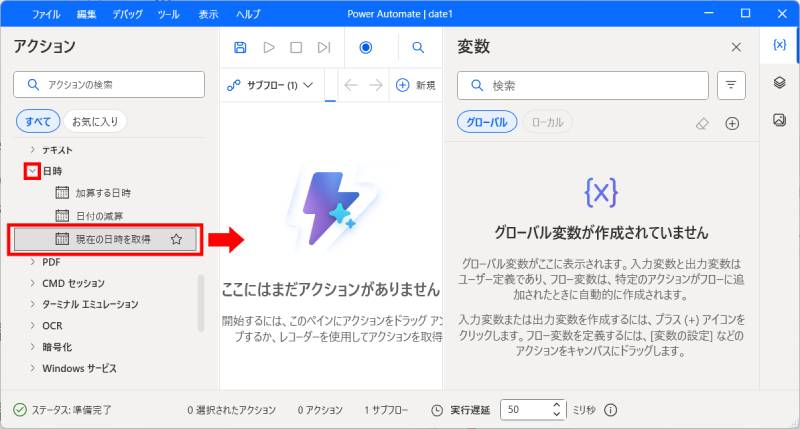Open the UI elements layers sidebar icon
The width and height of the screenshot is (800, 429).
tap(779, 82)
